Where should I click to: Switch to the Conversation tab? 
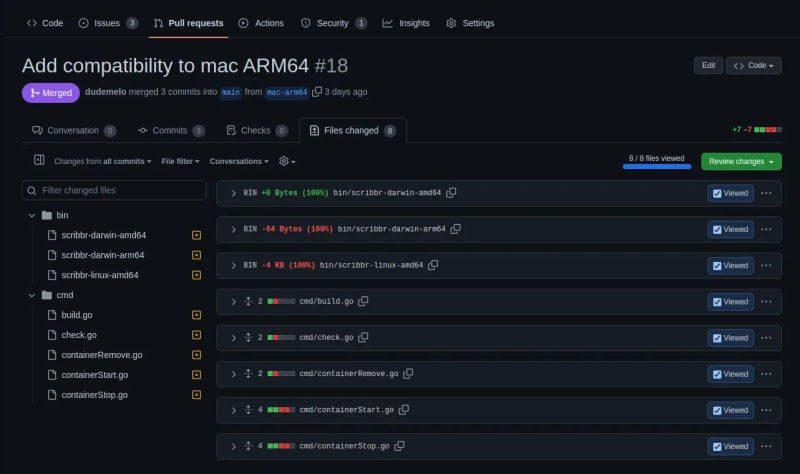click(x=74, y=131)
